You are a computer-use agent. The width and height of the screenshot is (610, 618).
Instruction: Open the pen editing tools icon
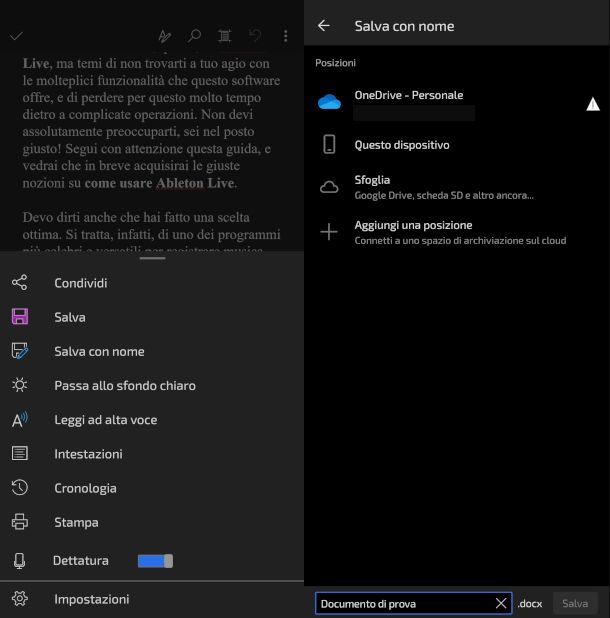164,36
